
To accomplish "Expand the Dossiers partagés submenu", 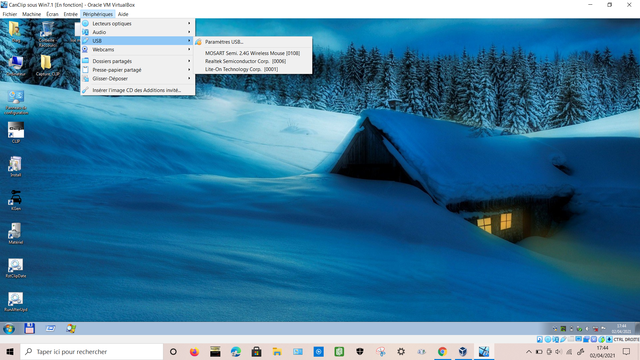I will [138, 61].
